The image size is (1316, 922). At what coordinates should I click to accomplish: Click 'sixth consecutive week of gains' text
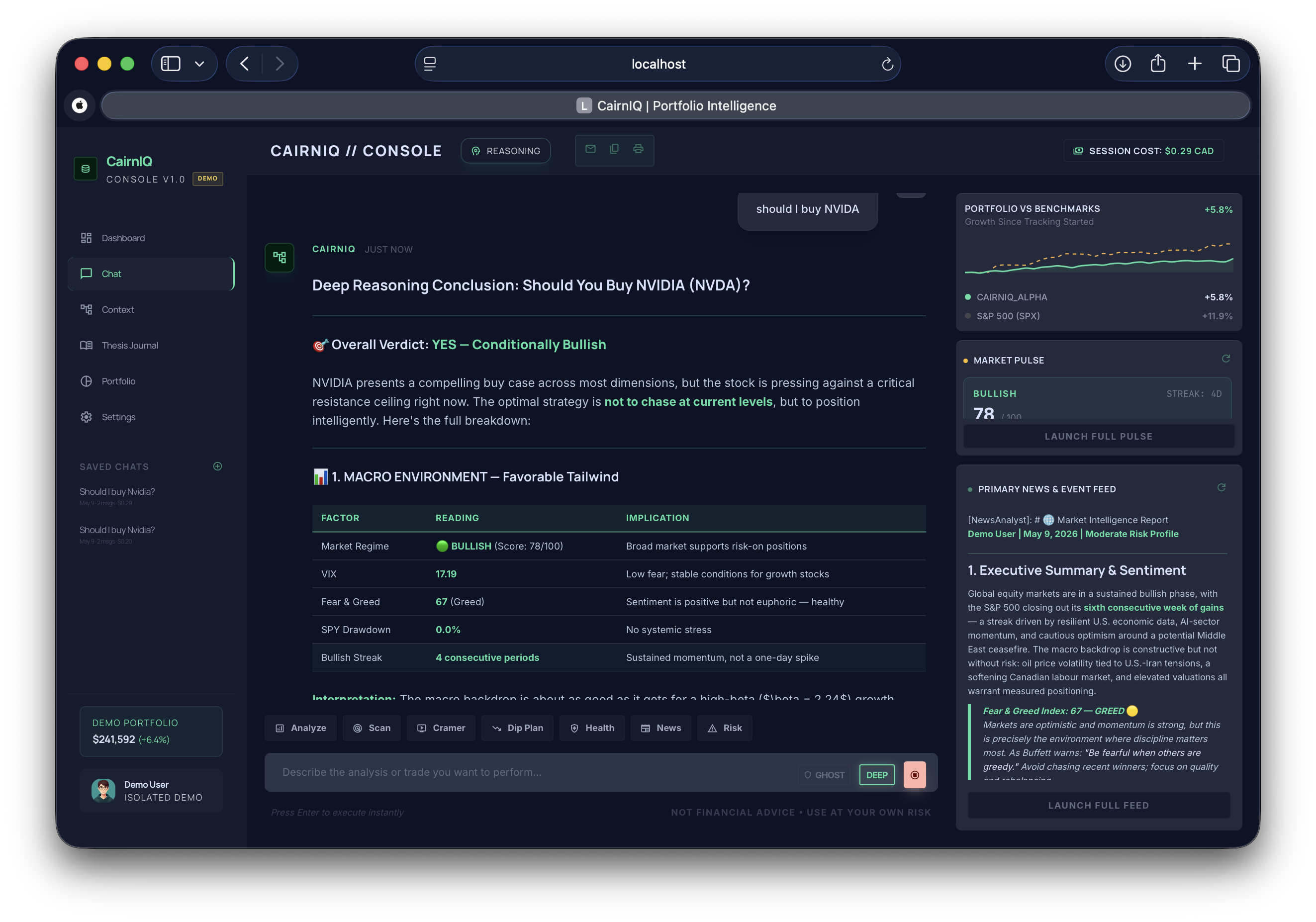[x=1153, y=608]
